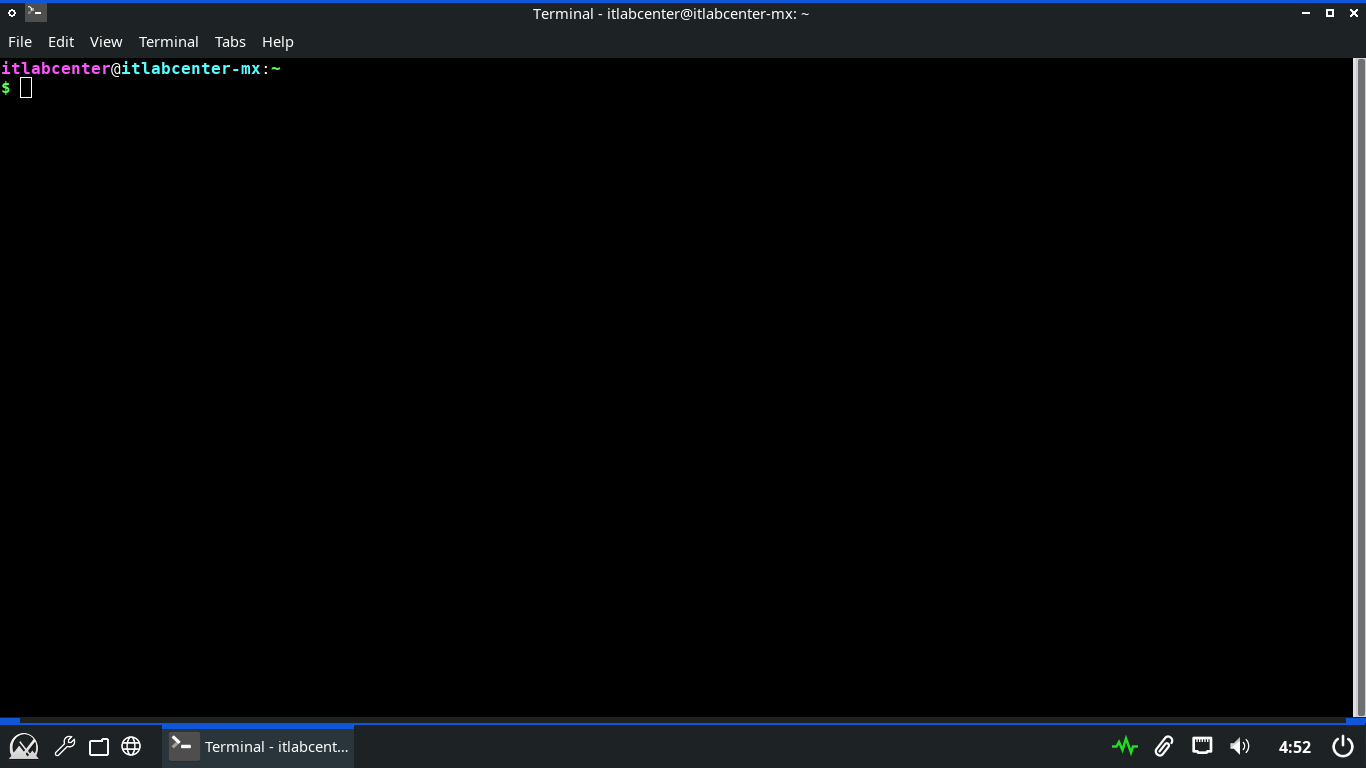This screenshot has height=768, width=1366.
Task: Open the clipboard manager paperclip icon
Action: click(1163, 746)
